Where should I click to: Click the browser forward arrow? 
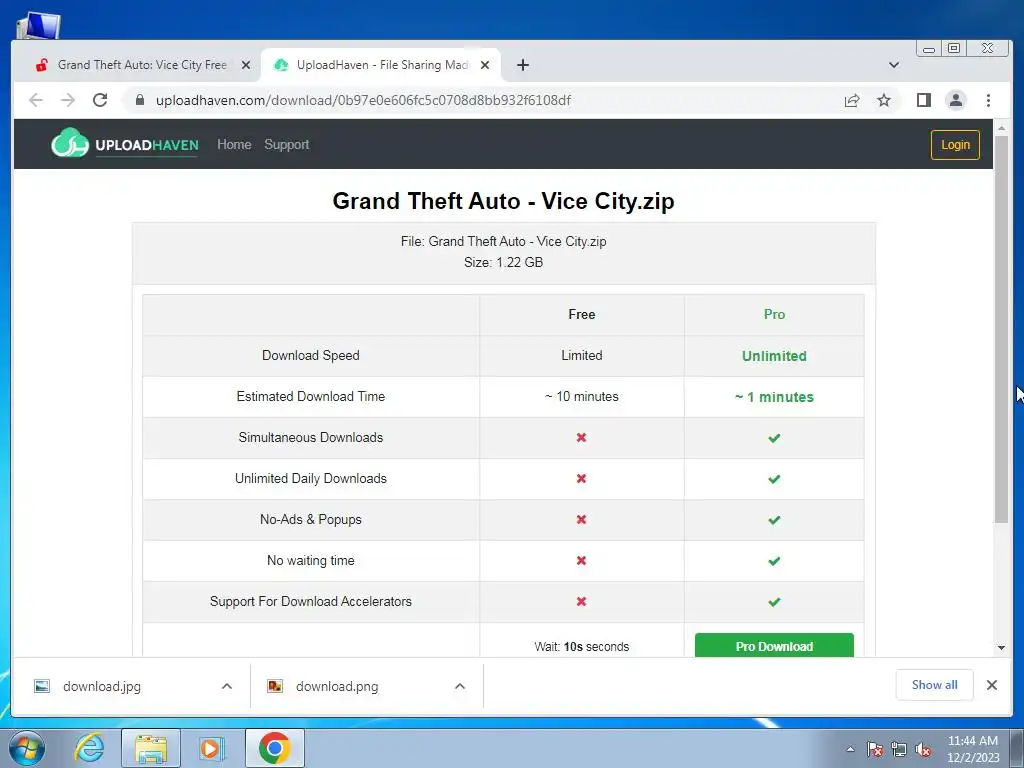pos(68,100)
